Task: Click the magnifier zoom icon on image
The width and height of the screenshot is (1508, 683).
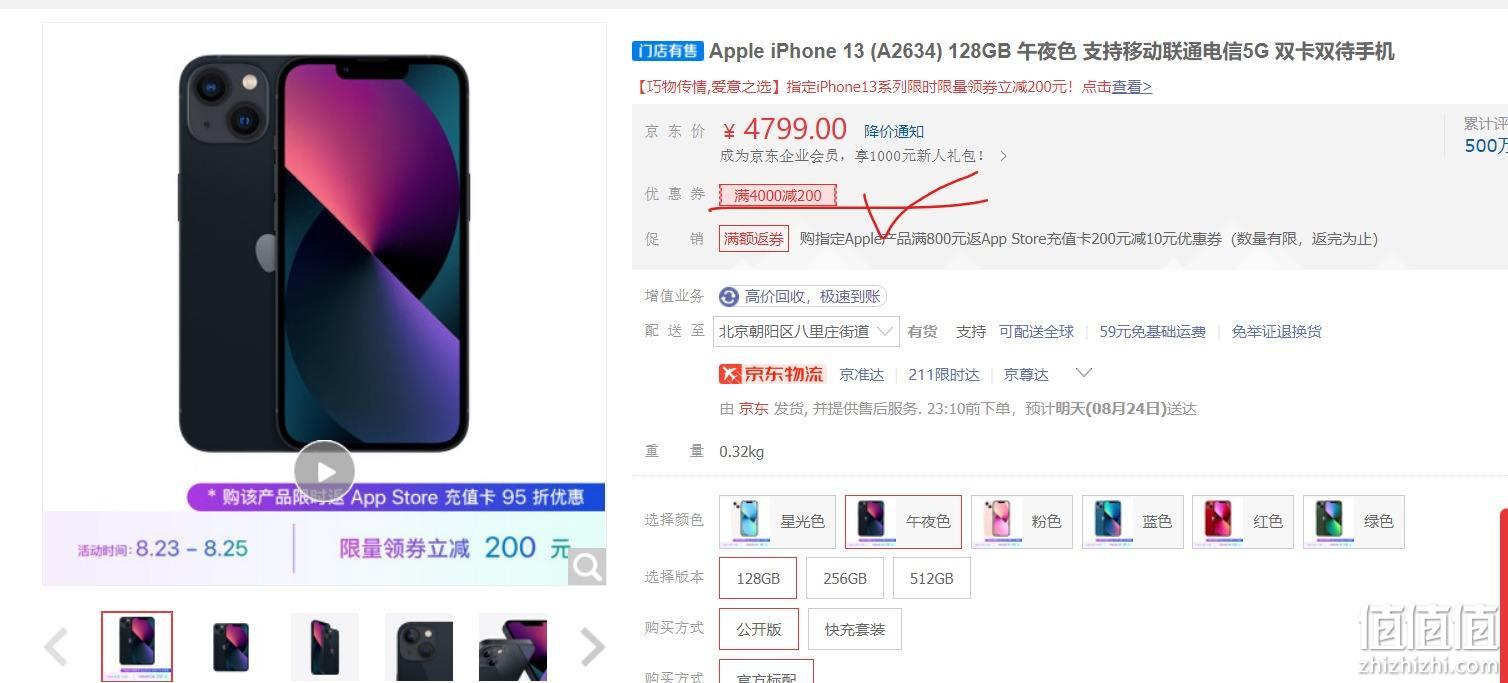Action: pyautogui.click(x=587, y=567)
